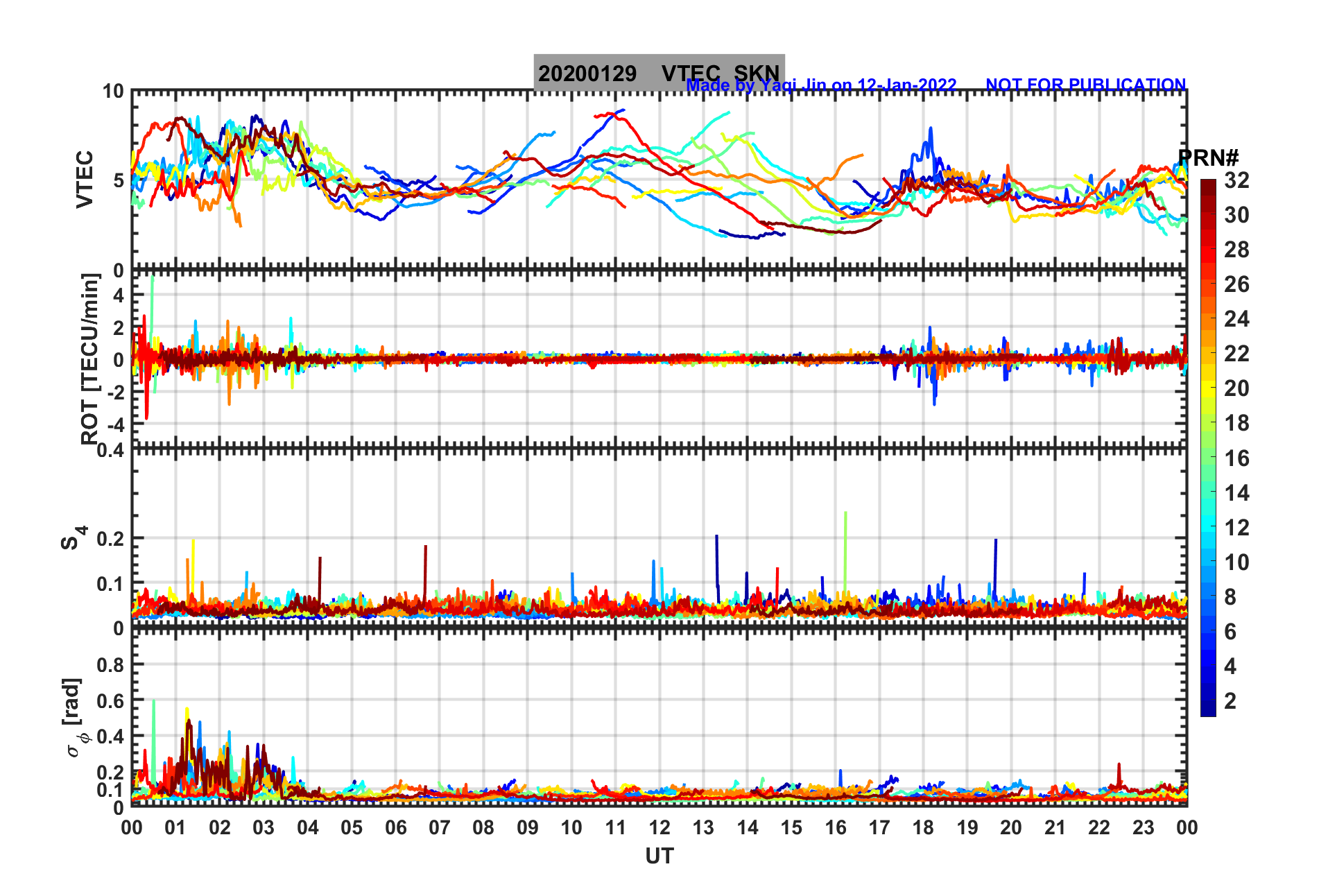
Task: Click the 'S4' y-axis label
Action: (73, 538)
